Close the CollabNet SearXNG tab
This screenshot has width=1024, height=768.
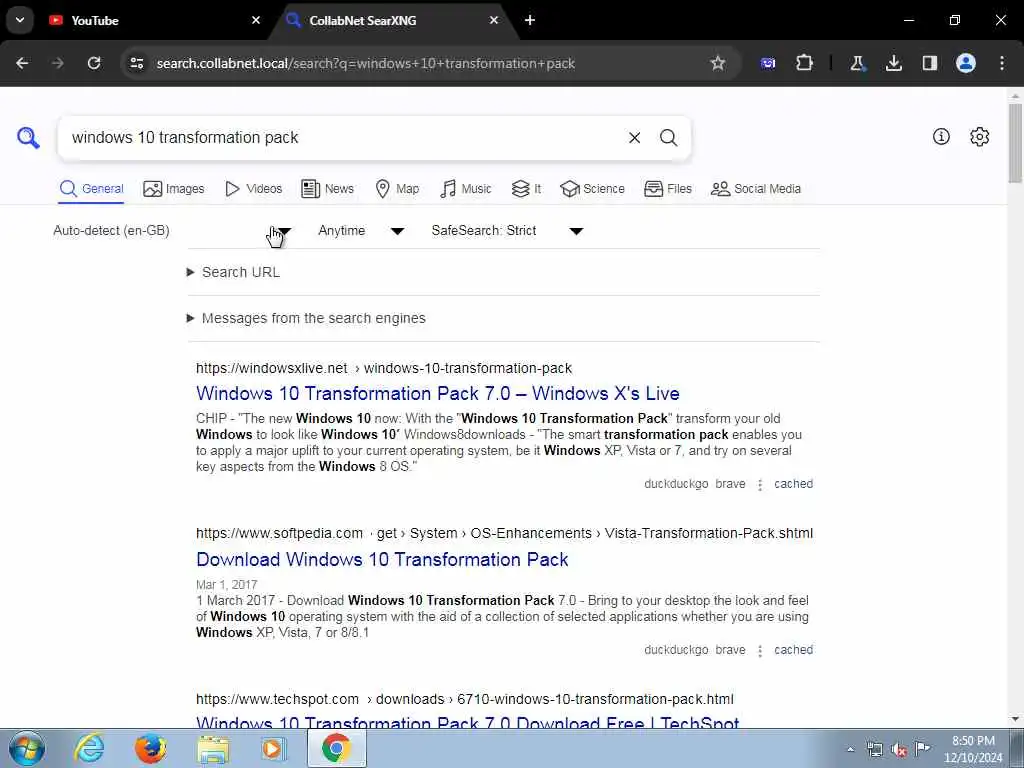494,20
